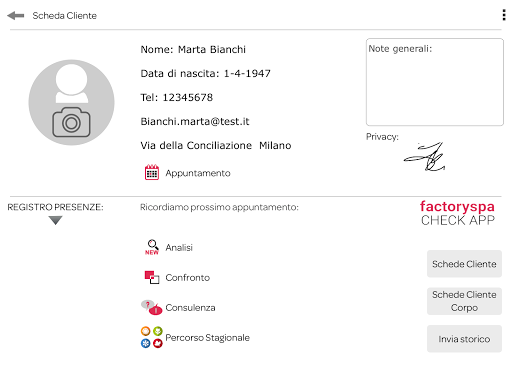Click the Invia storico button

pos(464,339)
